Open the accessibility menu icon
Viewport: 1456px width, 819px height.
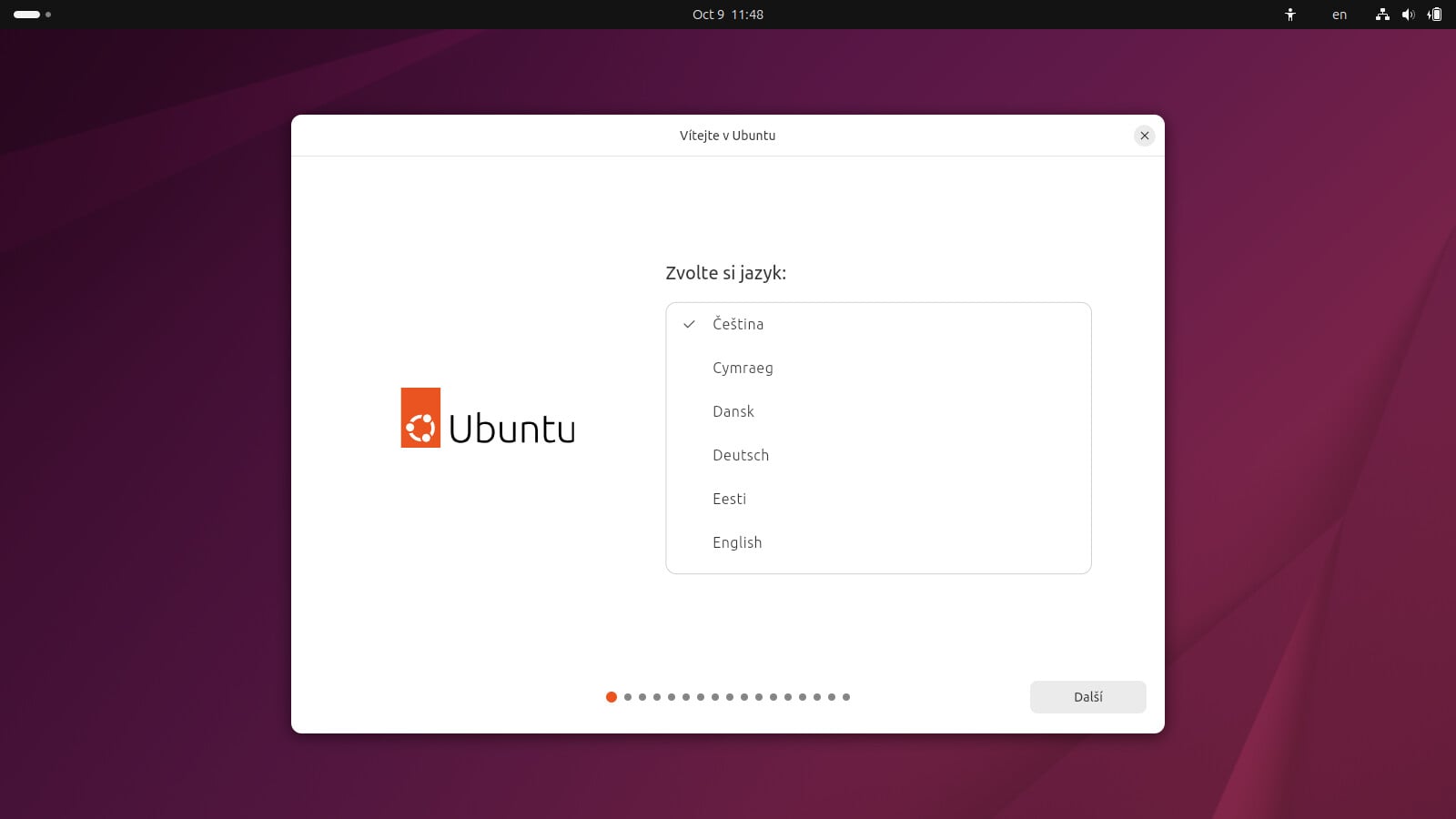point(1289,15)
